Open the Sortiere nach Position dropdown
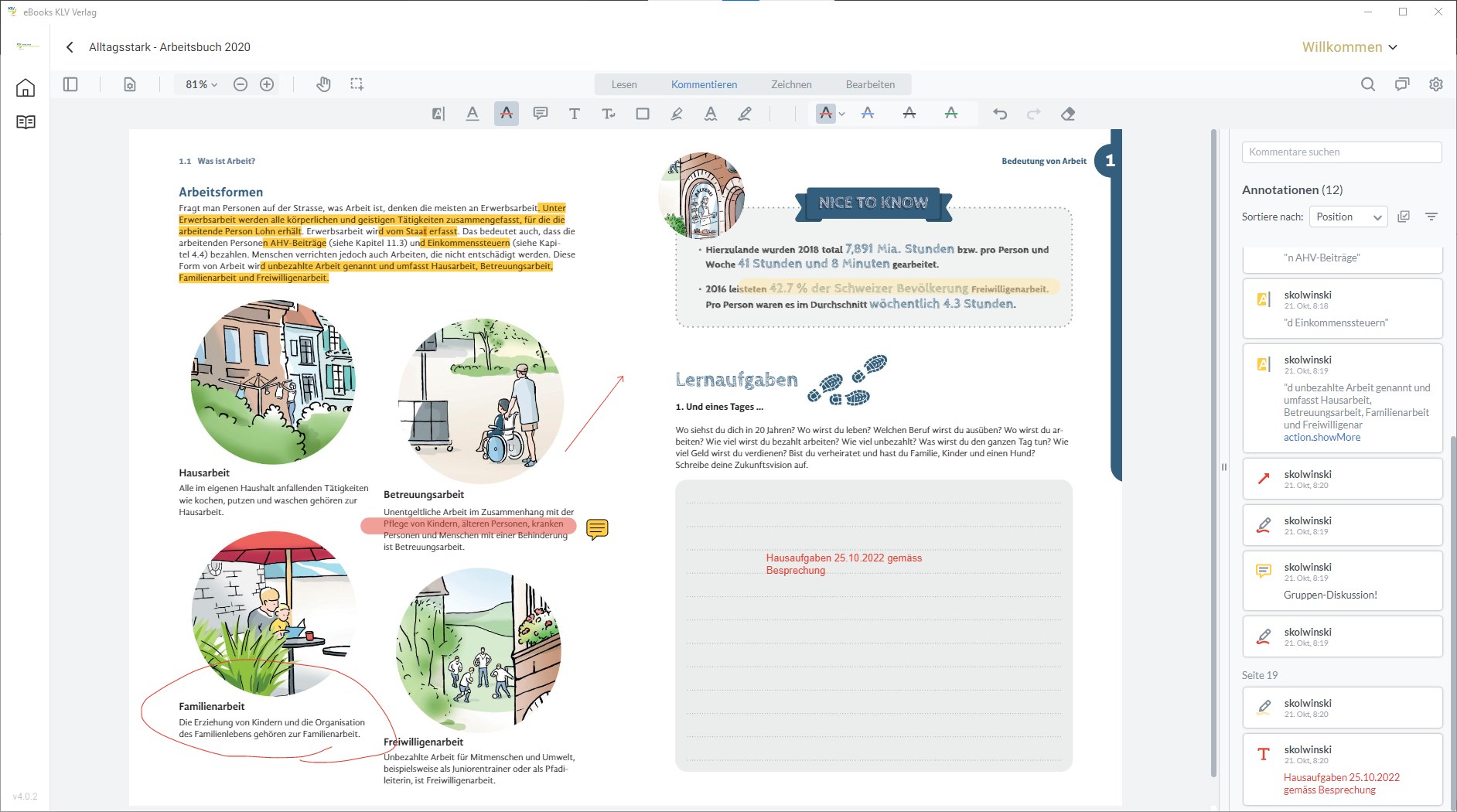The width and height of the screenshot is (1457, 812). coord(1348,217)
